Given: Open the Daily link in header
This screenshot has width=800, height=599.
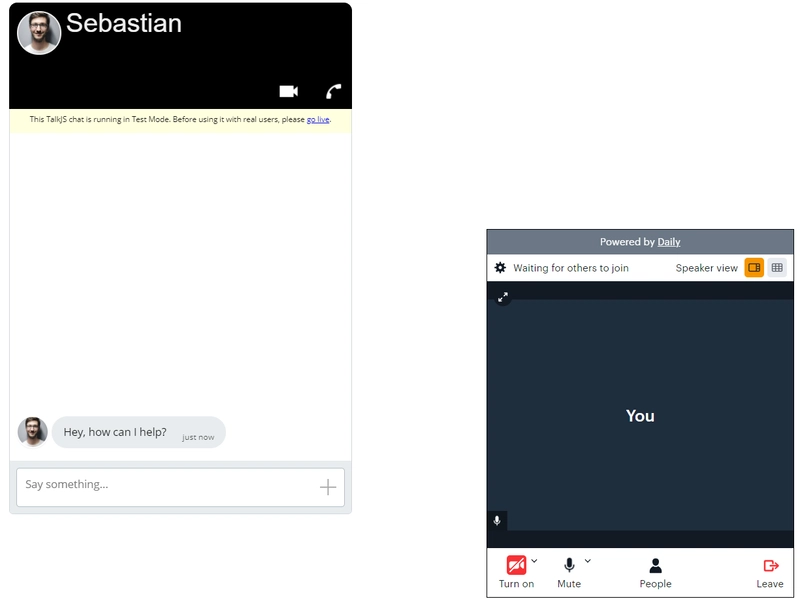Looking at the screenshot, I should click(x=668, y=242).
